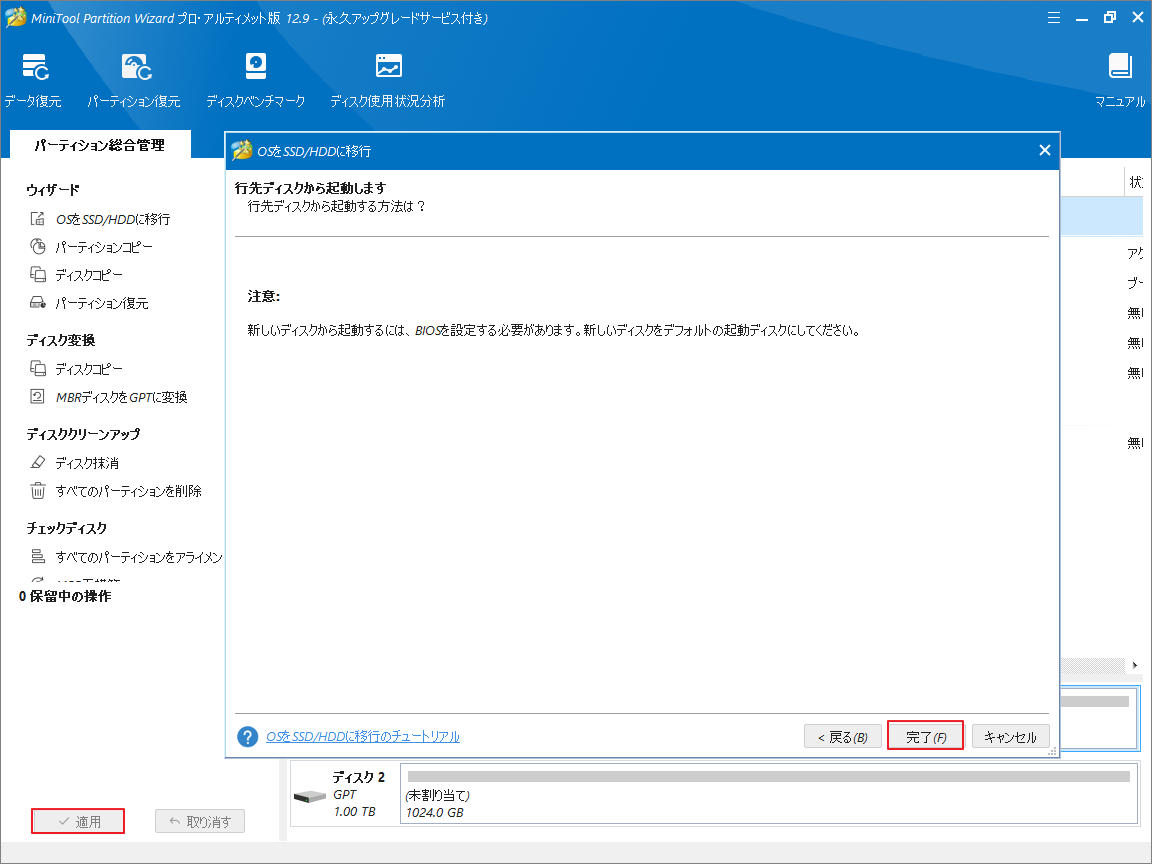Click the blue help question mark icon
The height and width of the screenshot is (864, 1152).
pos(248,736)
